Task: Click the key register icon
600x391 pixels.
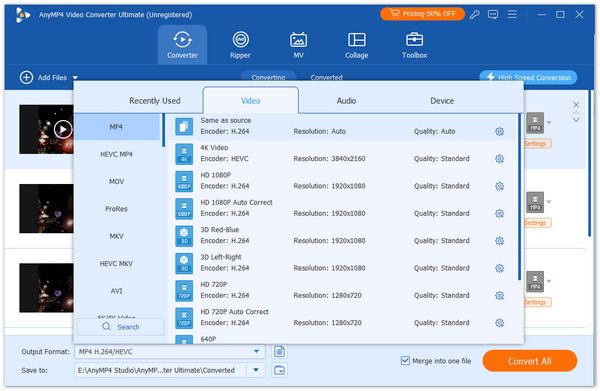Action: [474, 15]
